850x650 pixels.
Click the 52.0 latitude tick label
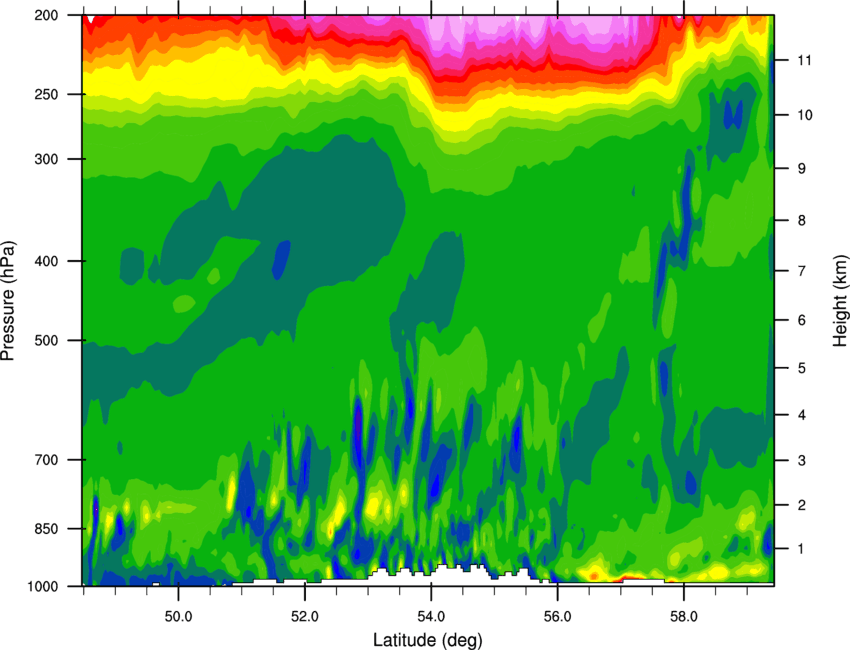tap(305, 616)
